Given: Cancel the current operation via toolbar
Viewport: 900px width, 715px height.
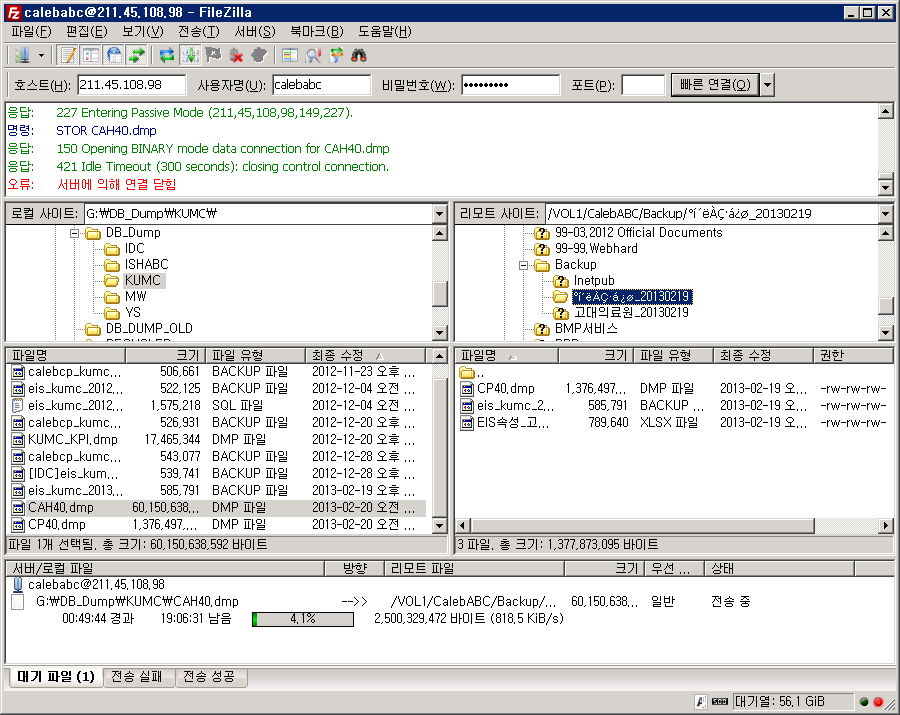Looking at the screenshot, I should tap(213, 55).
